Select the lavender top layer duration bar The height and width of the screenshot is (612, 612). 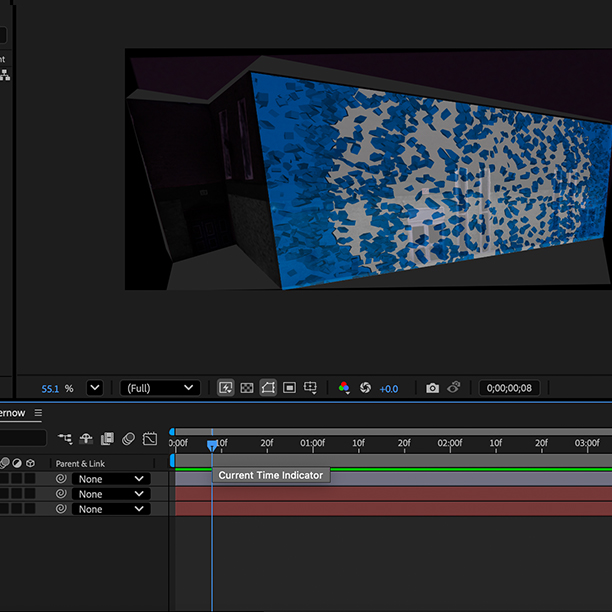tap(393, 479)
